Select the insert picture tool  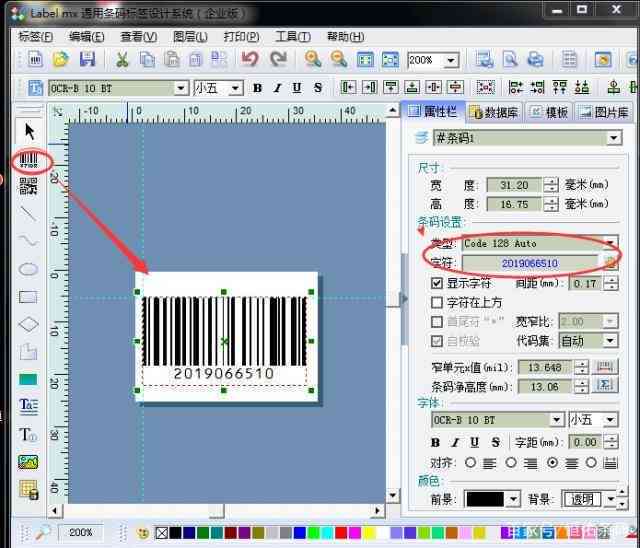(x=28, y=462)
